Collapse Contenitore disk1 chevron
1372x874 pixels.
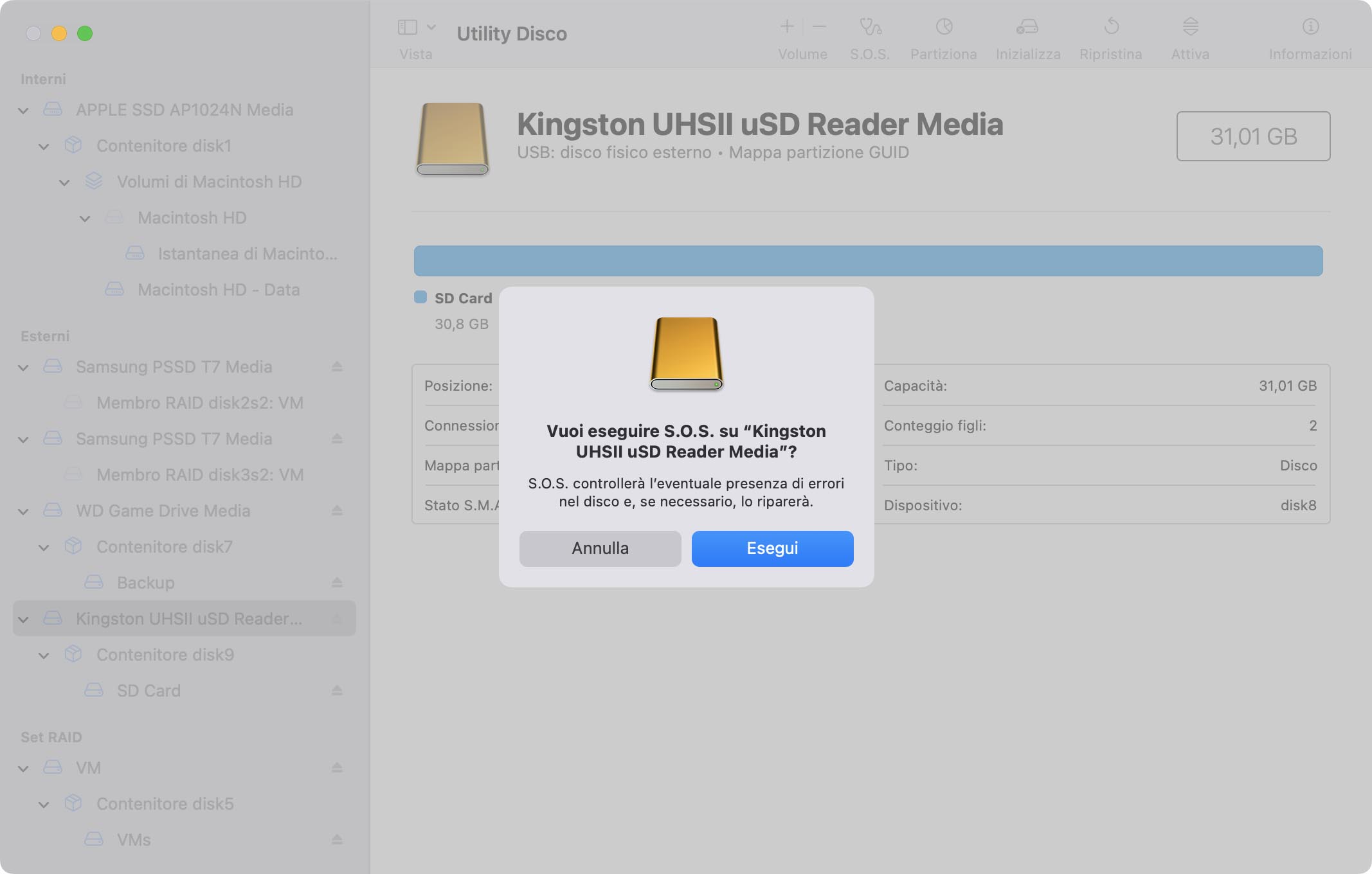(x=44, y=147)
